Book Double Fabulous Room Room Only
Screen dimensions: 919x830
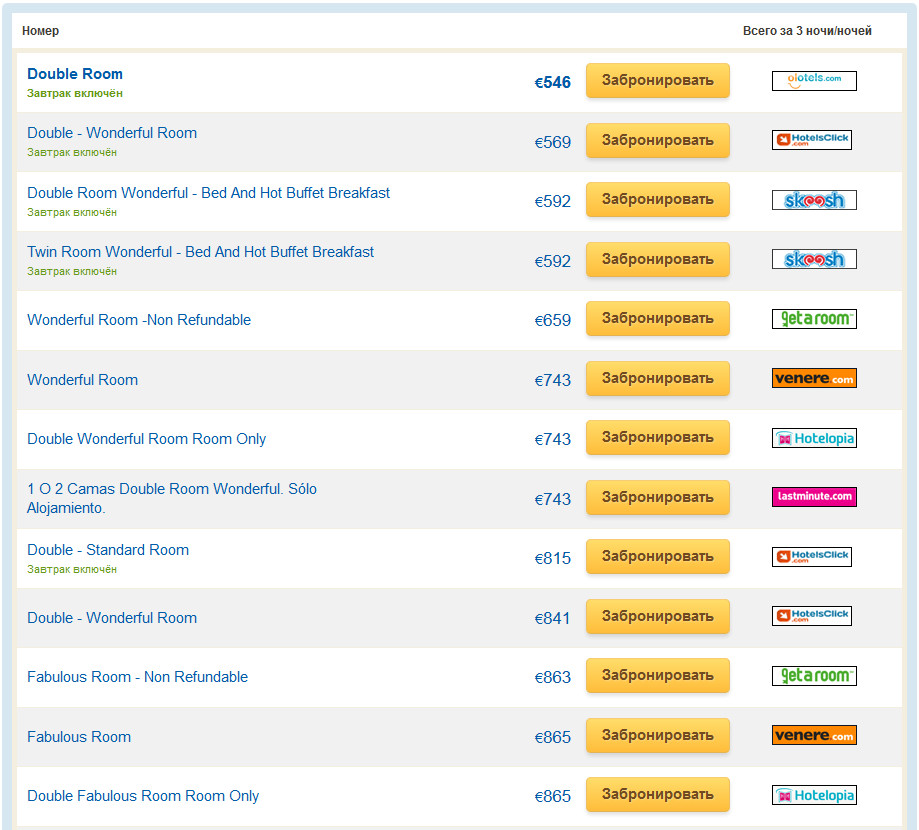(x=657, y=795)
